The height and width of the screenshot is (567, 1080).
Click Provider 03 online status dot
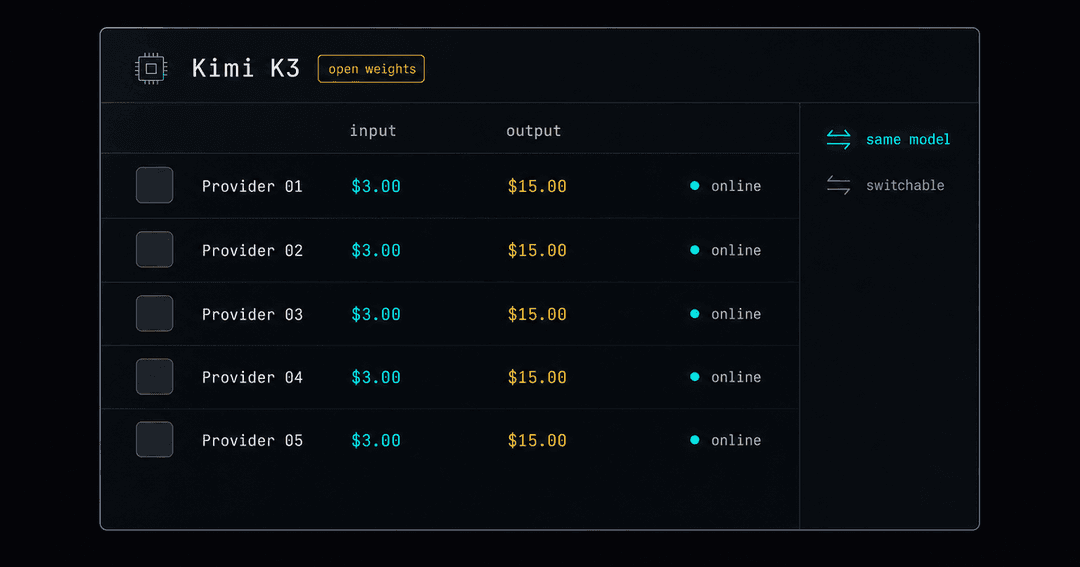[x=694, y=314]
